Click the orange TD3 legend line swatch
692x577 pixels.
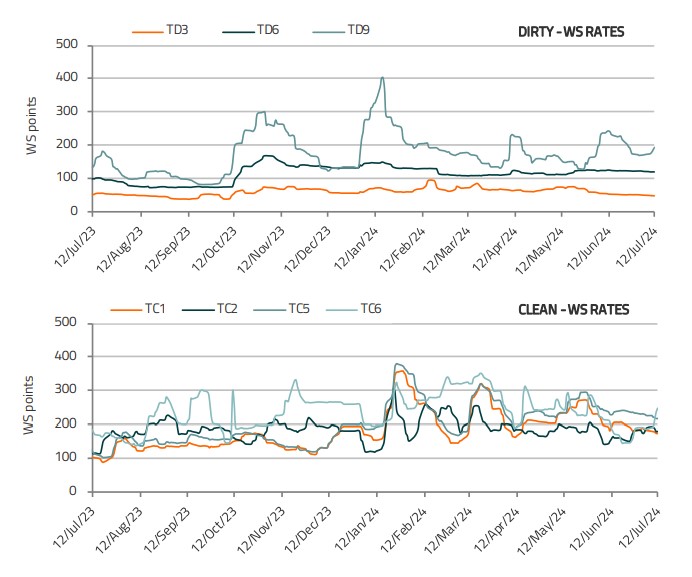148,31
